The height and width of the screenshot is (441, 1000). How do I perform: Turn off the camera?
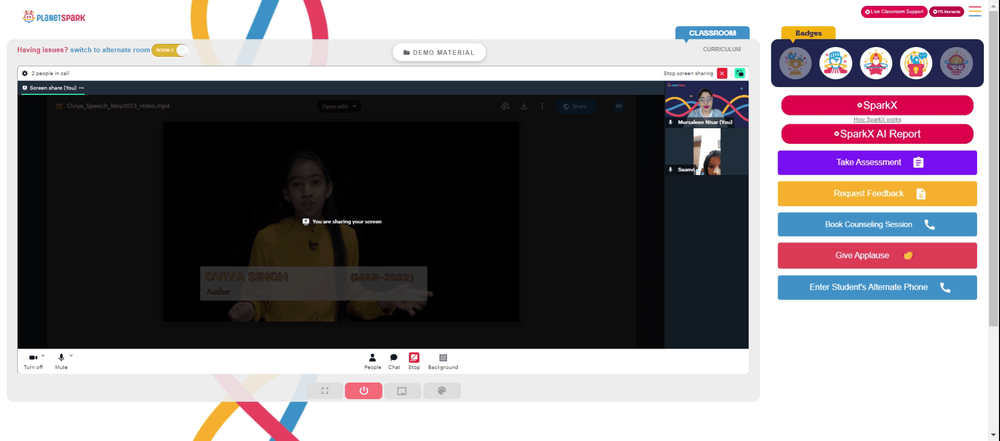33,361
